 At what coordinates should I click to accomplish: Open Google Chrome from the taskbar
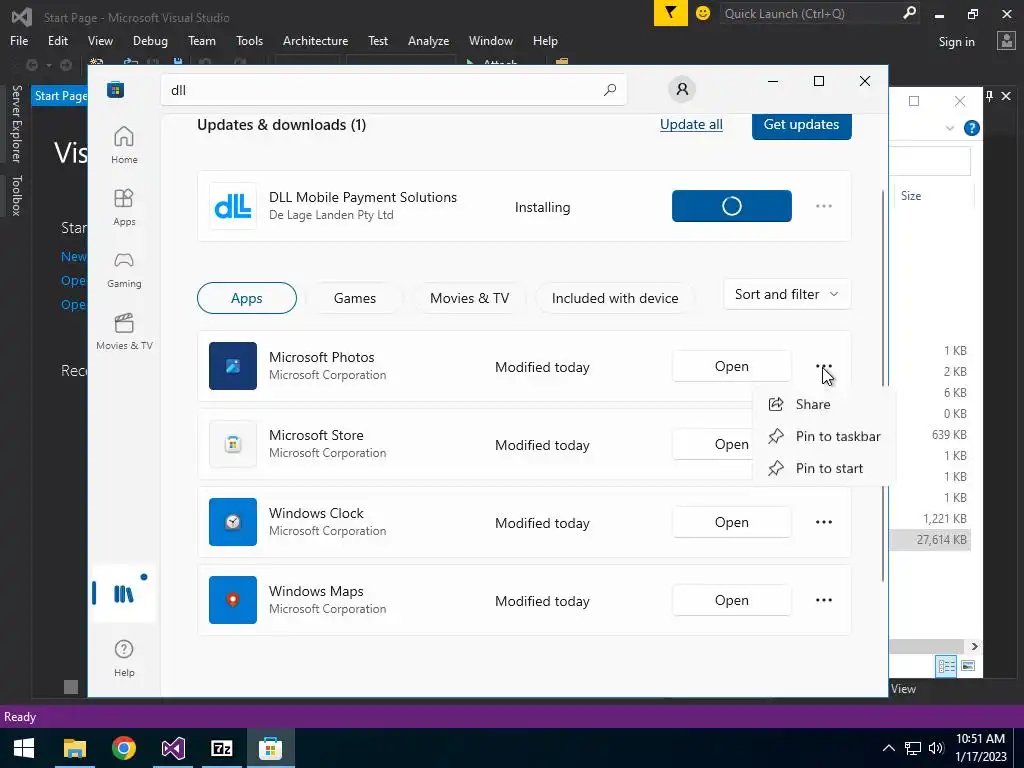[123, 748]
